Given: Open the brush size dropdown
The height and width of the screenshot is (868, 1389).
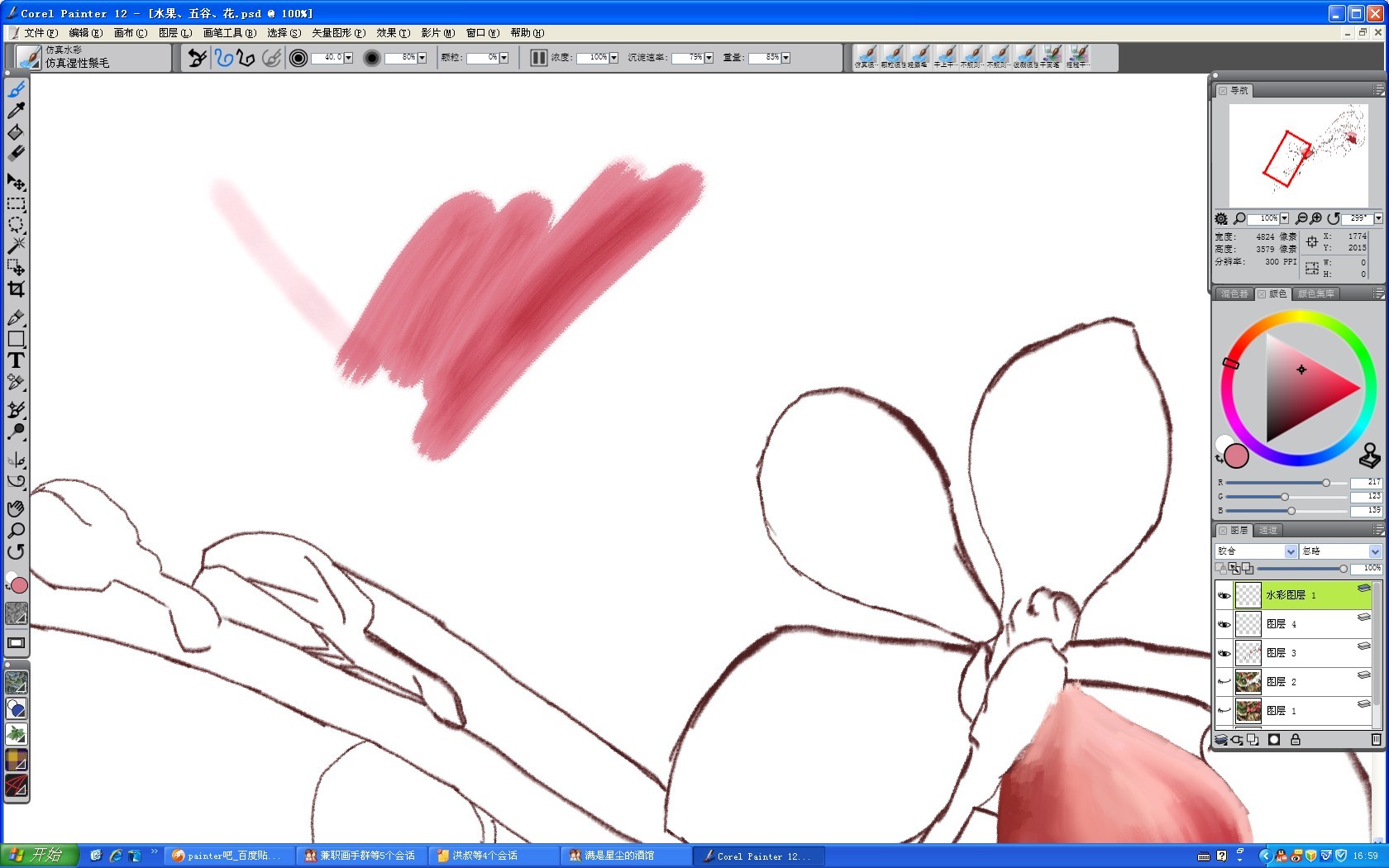Looking at the screenshot, I should point(348,58).
